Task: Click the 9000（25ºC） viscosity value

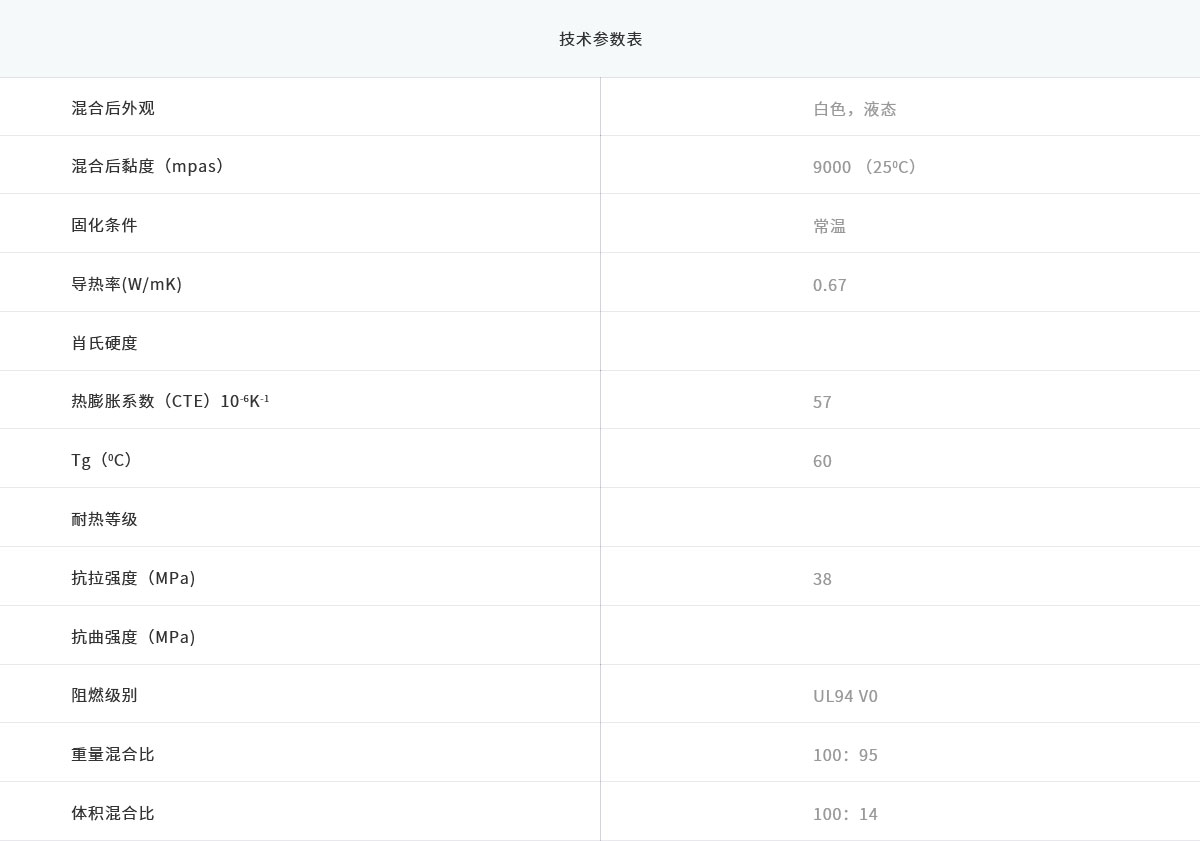Action: click(864, 167)
